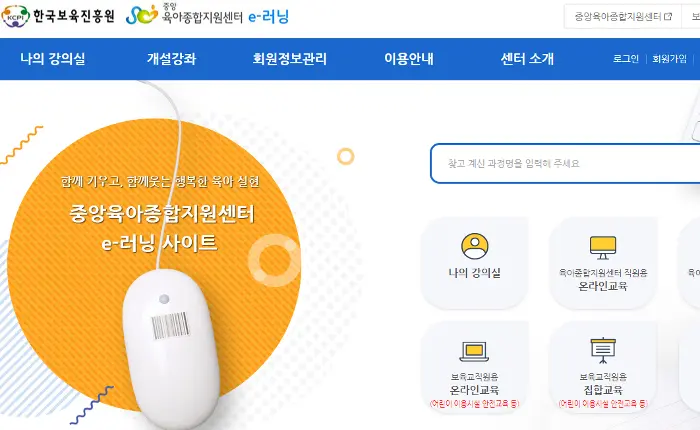Click the 보육교직원용 집합교육 card text
Screen dimensions: 700x430
coord(603,384)
